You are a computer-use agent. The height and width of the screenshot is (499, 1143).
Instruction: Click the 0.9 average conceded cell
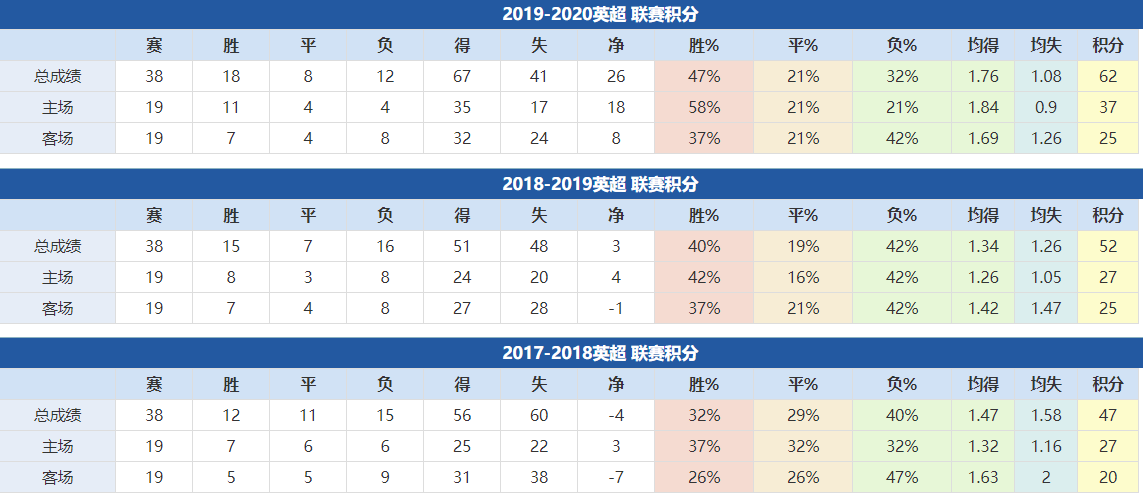[x=1046, y=108]
